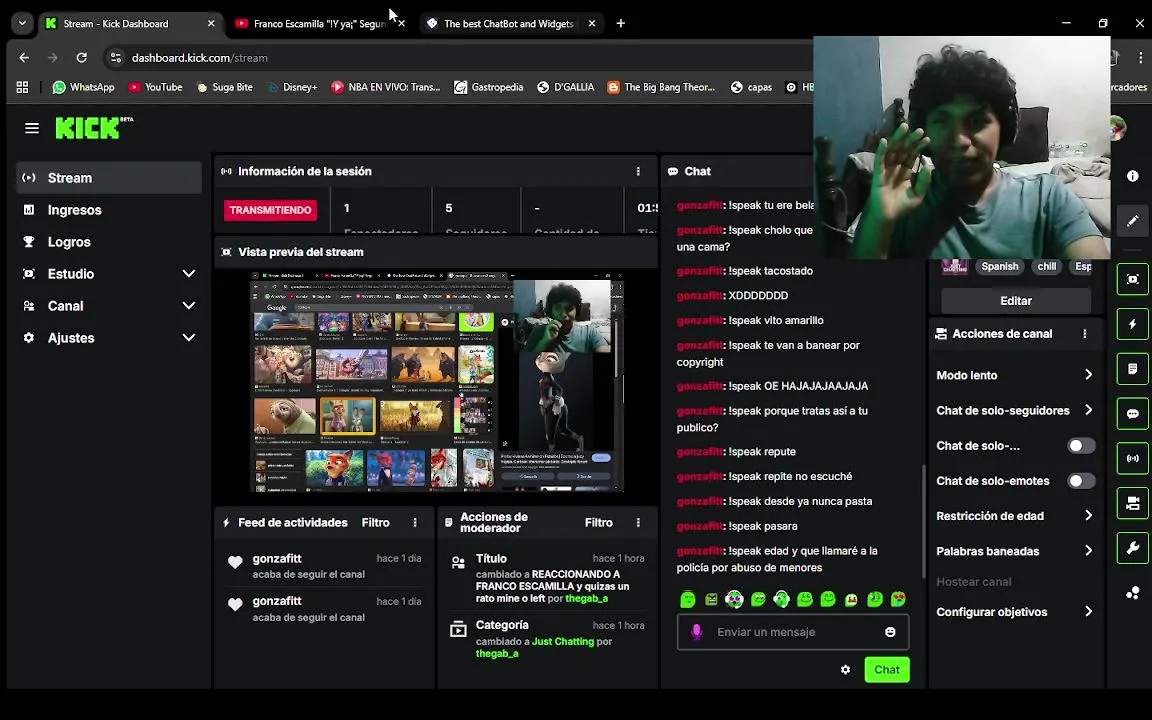Viewport: 1152px width, 720px height.
Task: Click the Spanish tag
Action: 1000,267
